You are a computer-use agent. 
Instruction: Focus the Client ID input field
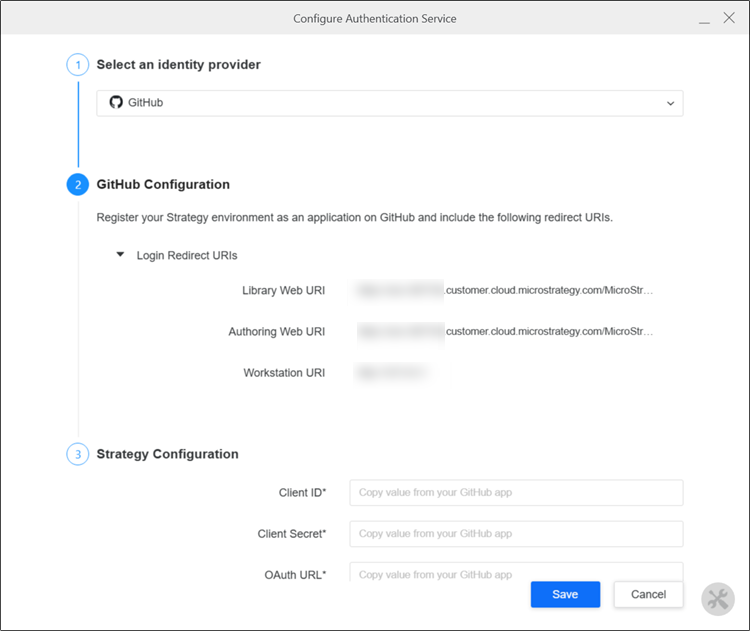[516, 493]
